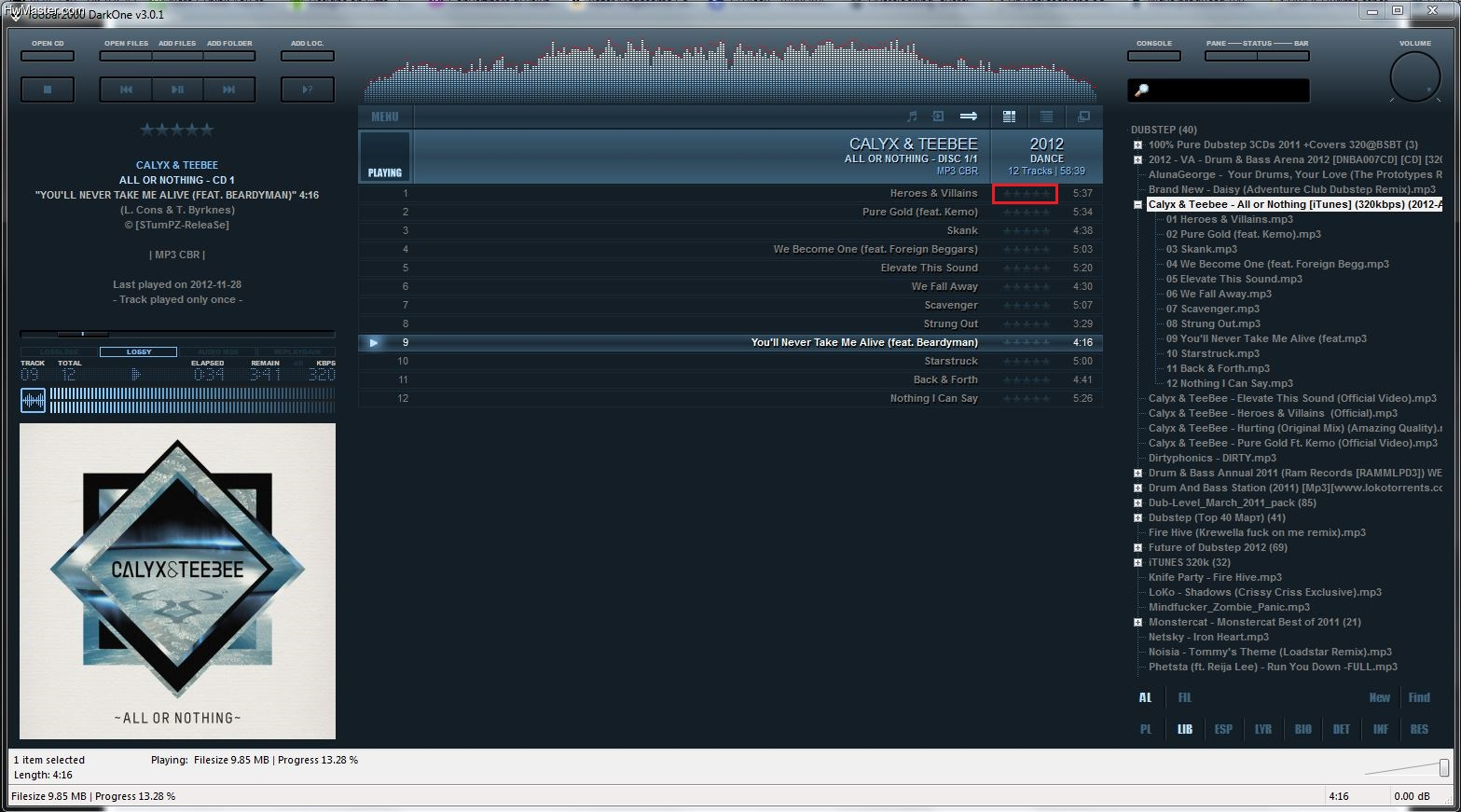Screen dimensions: 1461x812
Task: Collapse the Calyx & Teebee All or Nothing folder
Action: point(1137,204)
